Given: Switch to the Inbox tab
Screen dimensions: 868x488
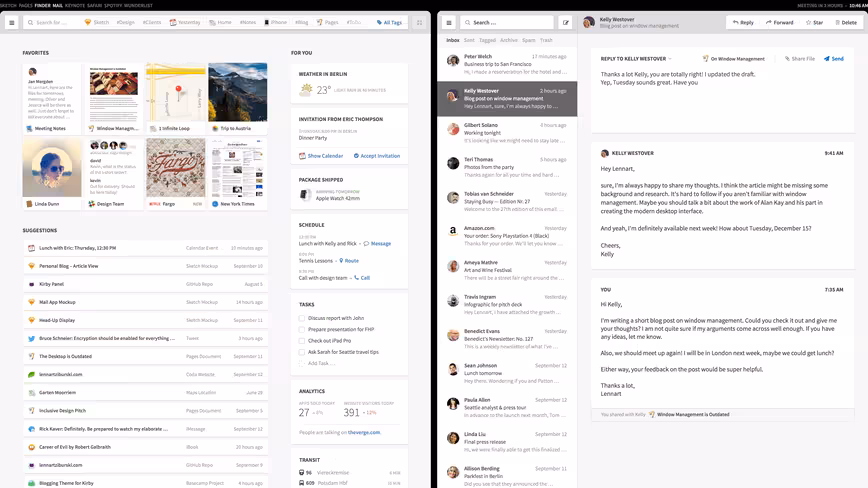Looking at the screenshot, I should (453, 40).
